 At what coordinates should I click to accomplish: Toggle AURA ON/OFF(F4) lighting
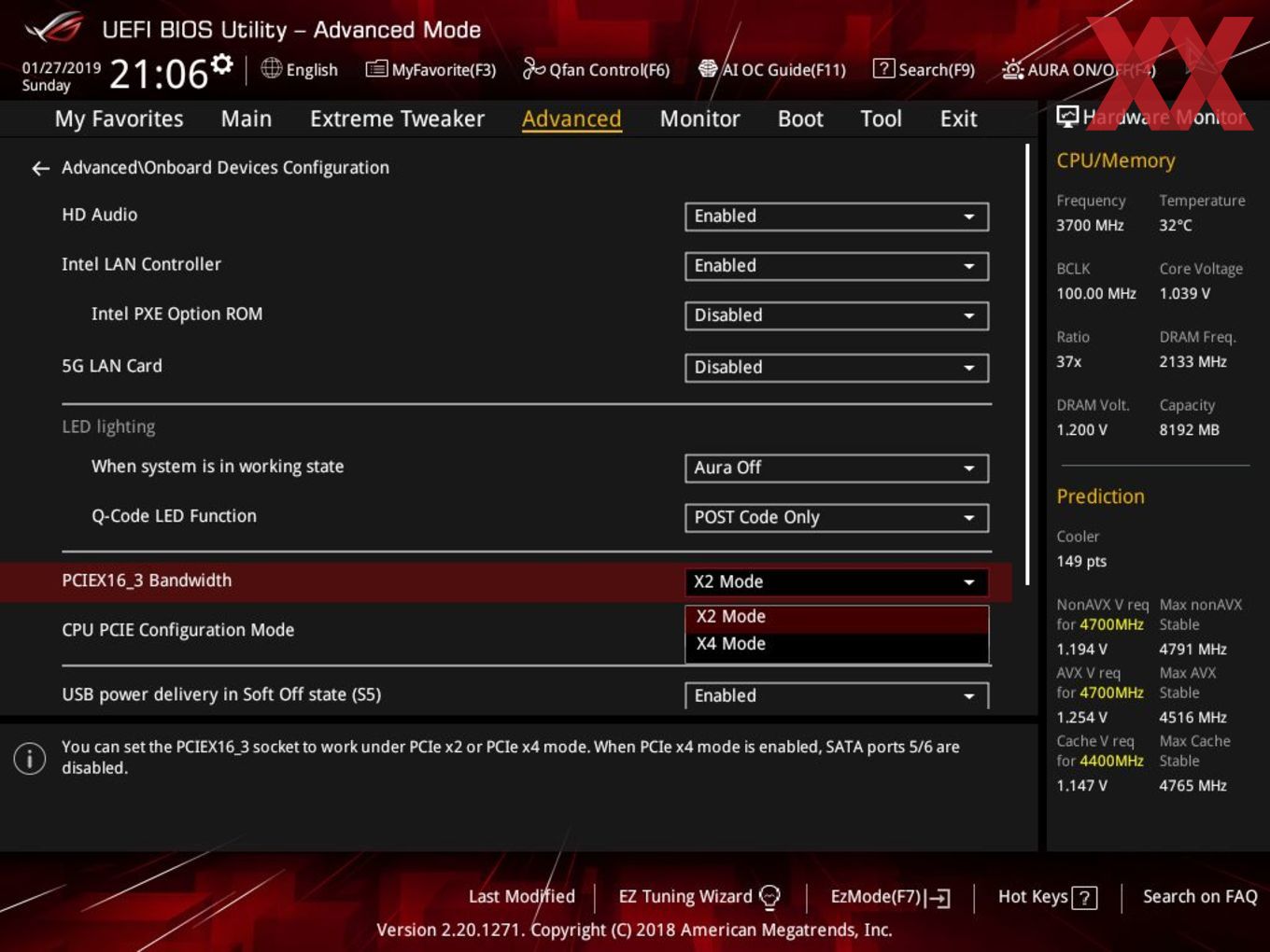[x=1079, y=69]
